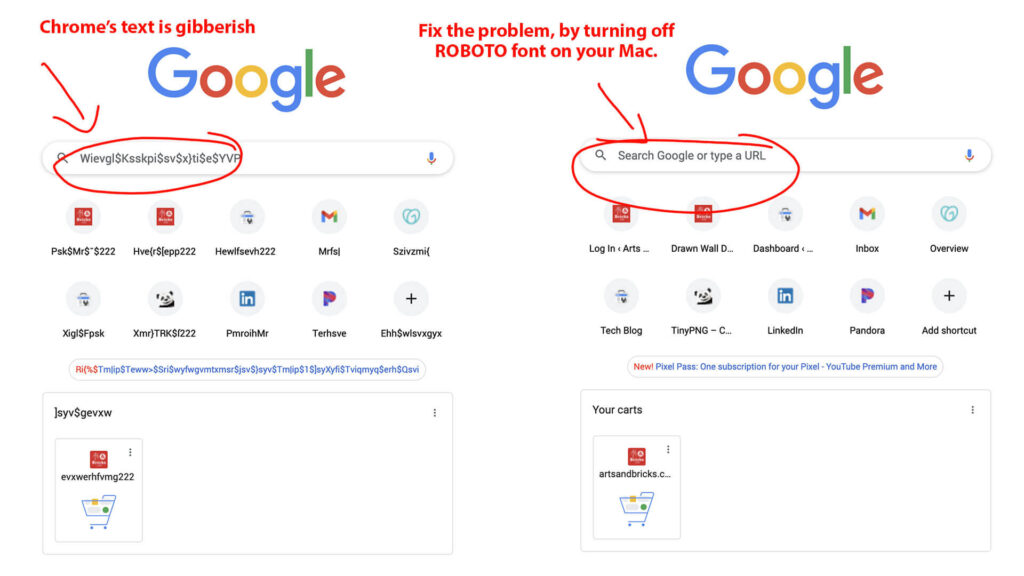This screenshot has width=1024, height=576.
Task: Open the Overview shortcut
Action: (x=948, y=213)
